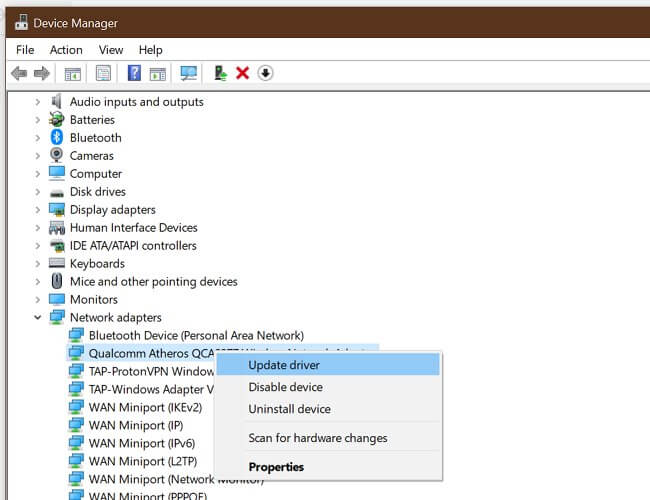Expand the Display adapters chevron

point(38,209)
